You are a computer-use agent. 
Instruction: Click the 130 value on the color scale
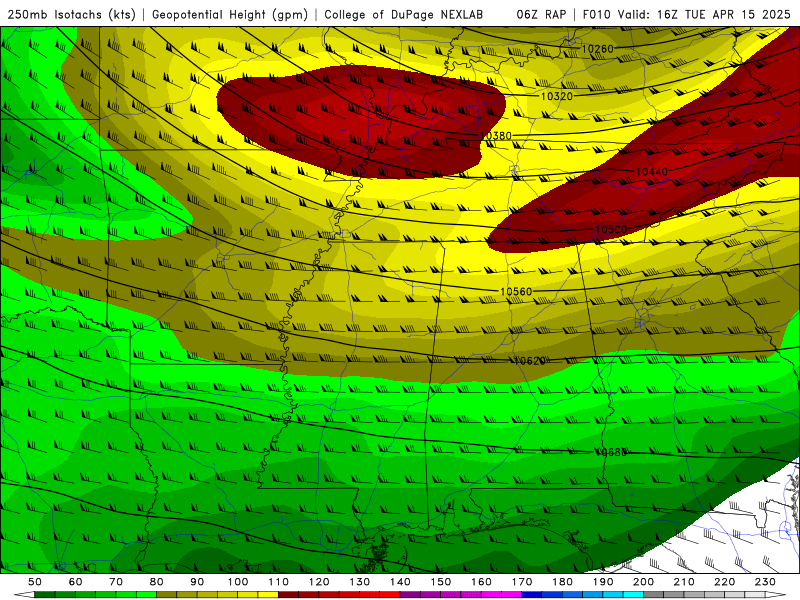coord(360,582)
